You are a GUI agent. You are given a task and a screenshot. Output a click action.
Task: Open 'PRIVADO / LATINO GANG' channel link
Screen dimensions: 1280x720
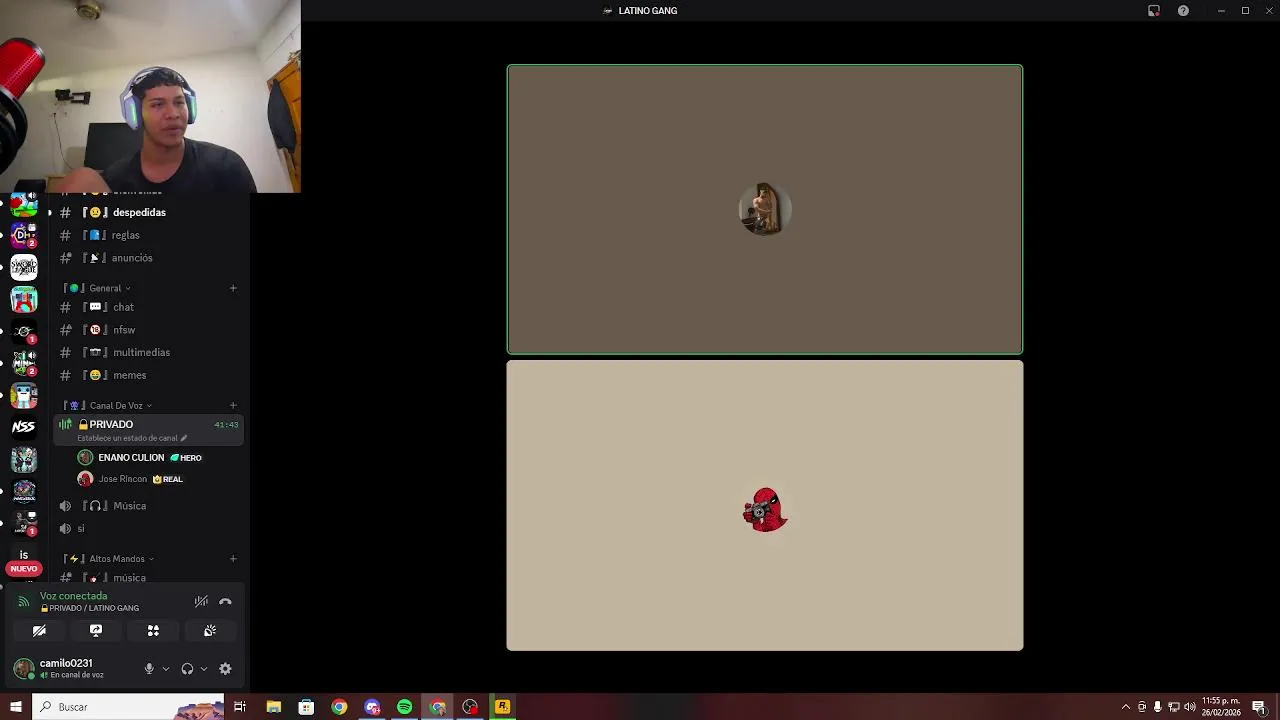click(x=90, y=608)
